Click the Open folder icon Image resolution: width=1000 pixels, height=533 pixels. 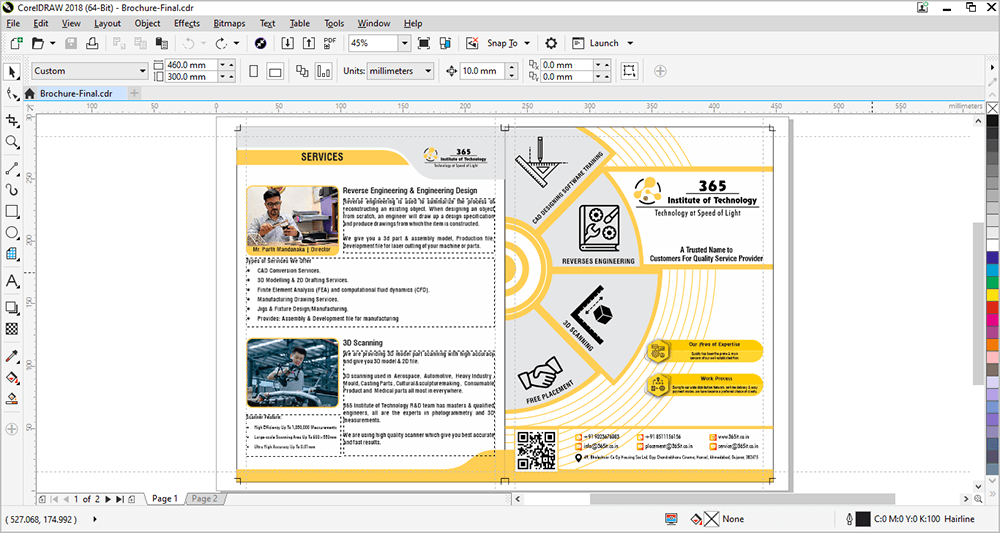[38, 43]
